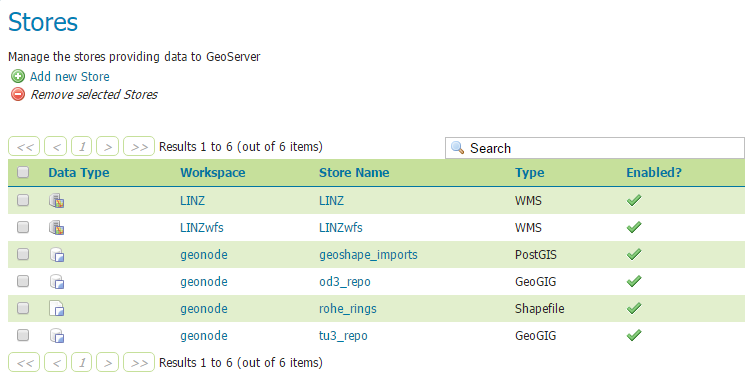Open the rohe_rings store
Image resolution: width=749 pixels, height=383 pixels.
(x=348, y=309)
